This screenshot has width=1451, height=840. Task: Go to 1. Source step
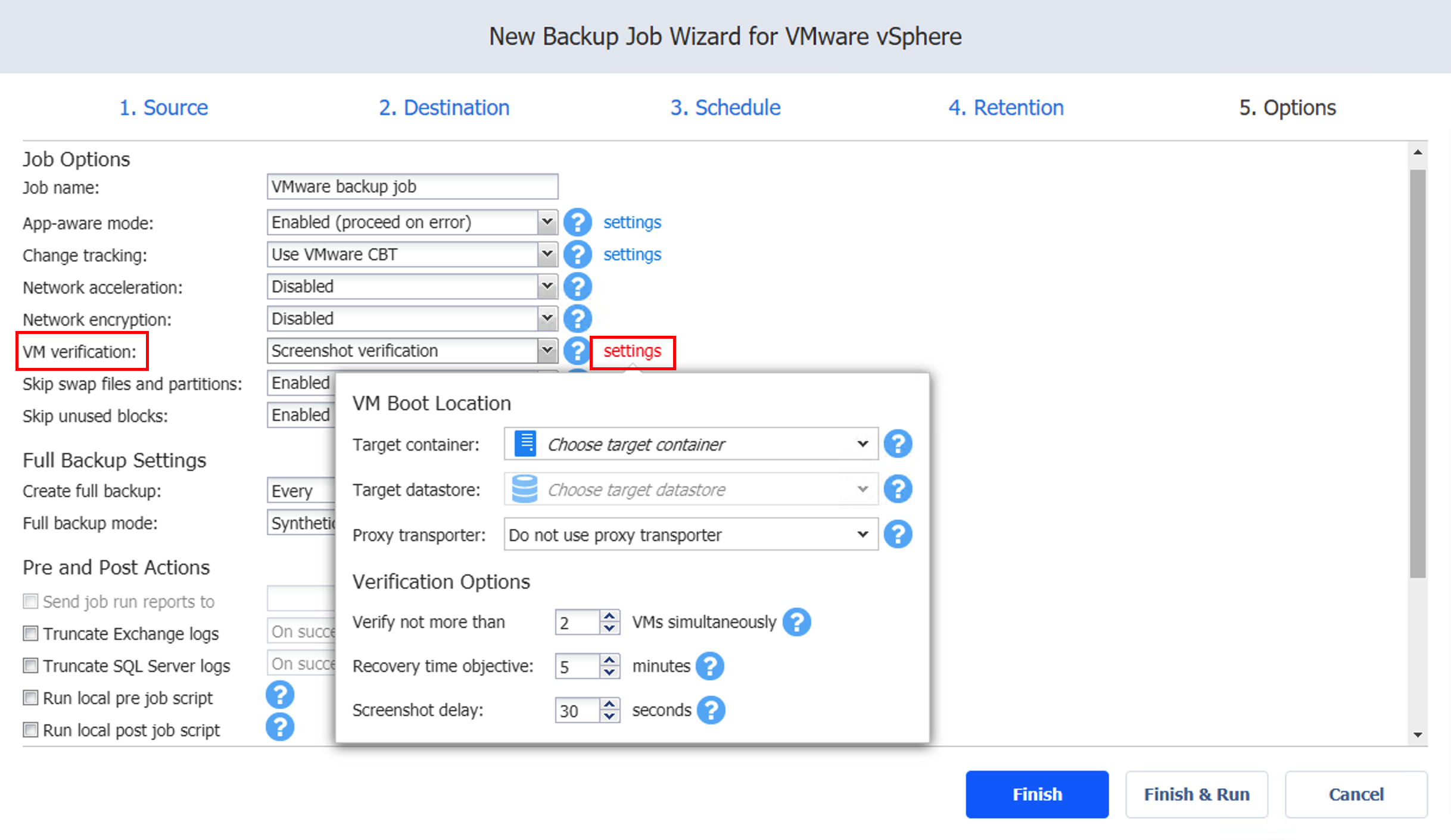click(164, 108)
